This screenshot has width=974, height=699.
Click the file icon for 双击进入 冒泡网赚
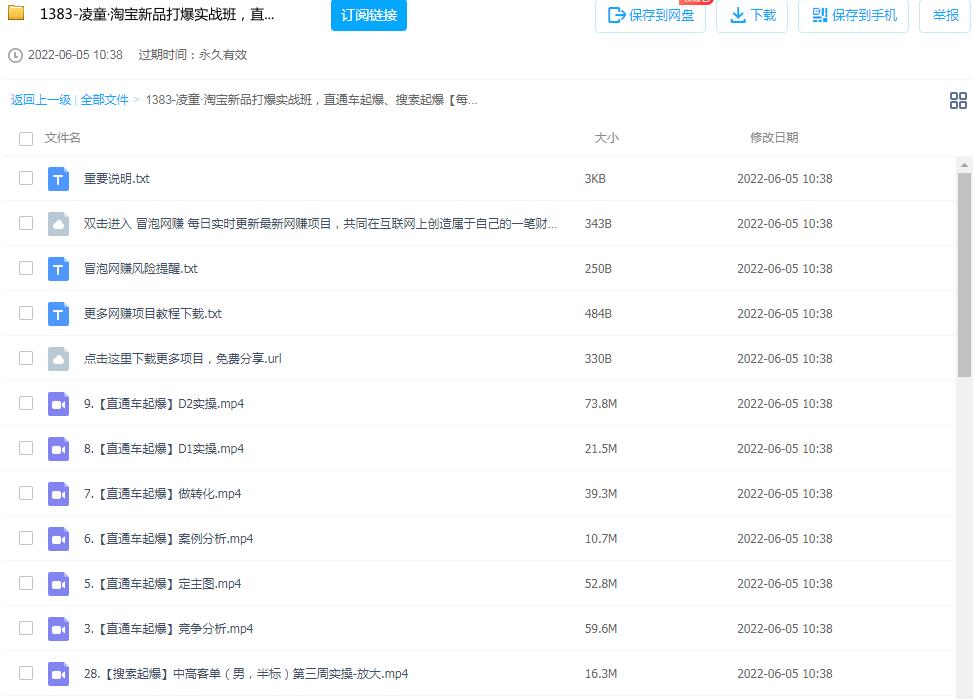[x=58, y=224]
